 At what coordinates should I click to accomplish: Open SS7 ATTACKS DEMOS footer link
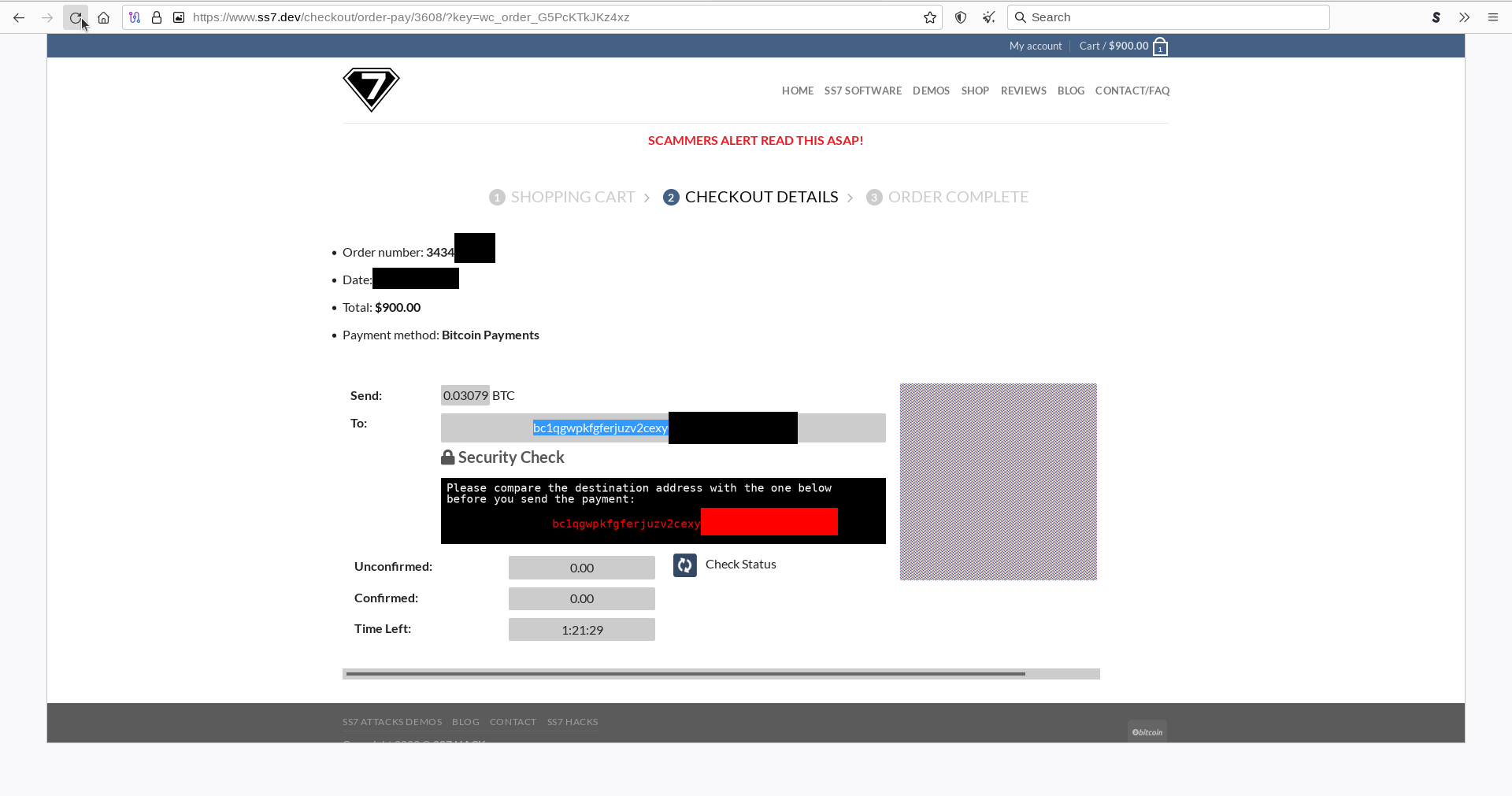392,722
